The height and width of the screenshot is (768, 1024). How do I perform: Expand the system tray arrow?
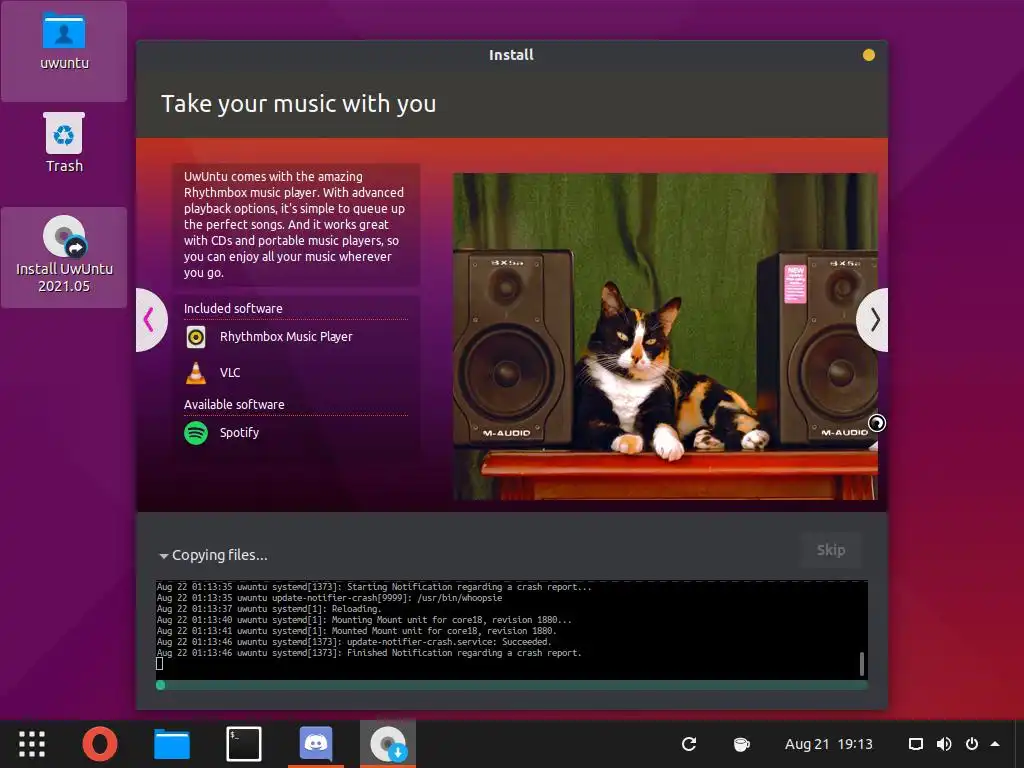point(995,744)
